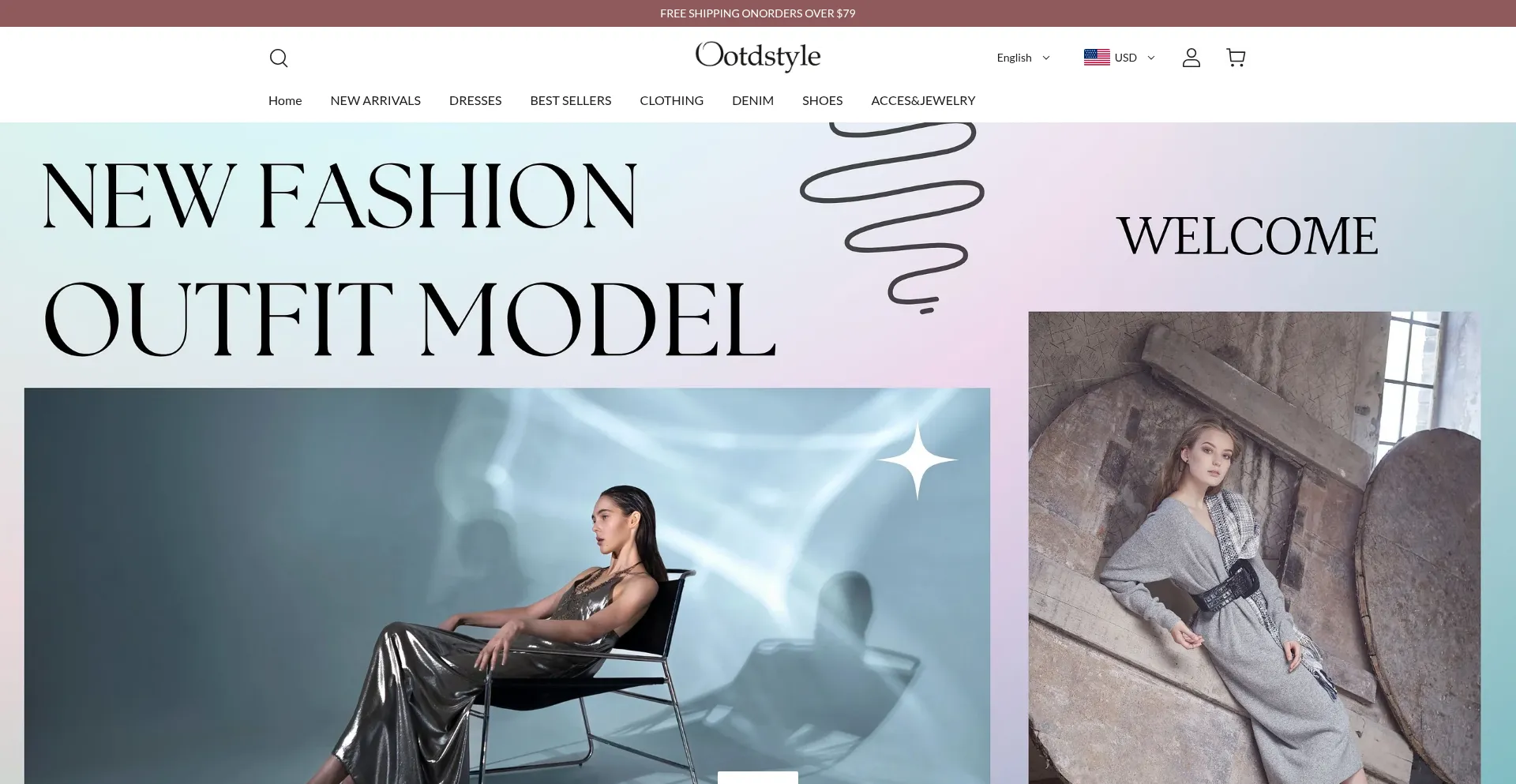Screen dimensions: 1516x784
Task: Click the NEW FASHION OUTFIT MODEL heading
Action: click(409, 257)
